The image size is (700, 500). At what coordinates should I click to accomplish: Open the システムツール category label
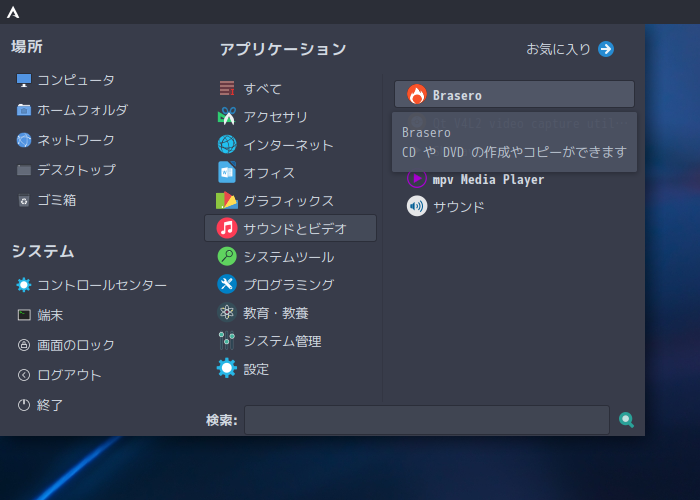(x=289, y=257)
